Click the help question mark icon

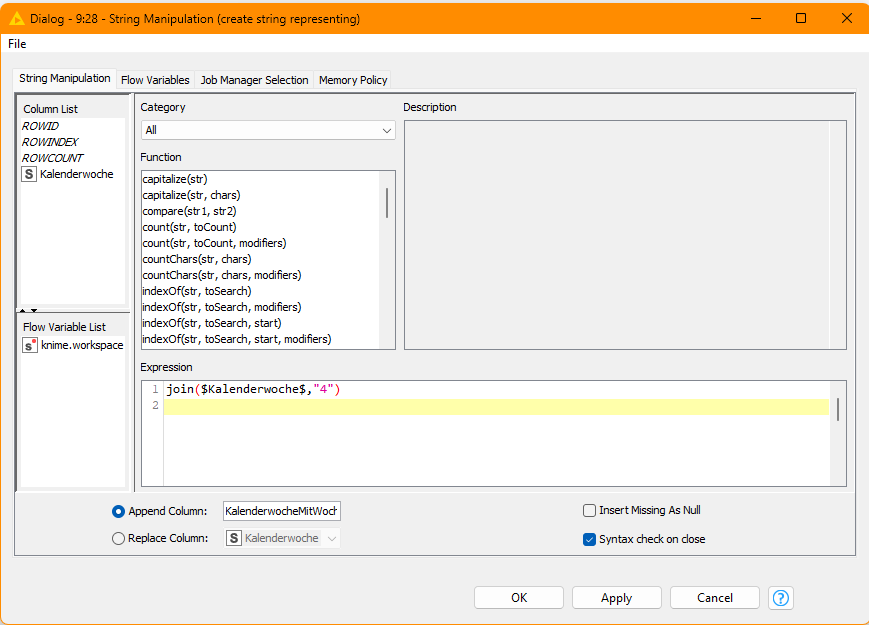click(x=781, y=598)
